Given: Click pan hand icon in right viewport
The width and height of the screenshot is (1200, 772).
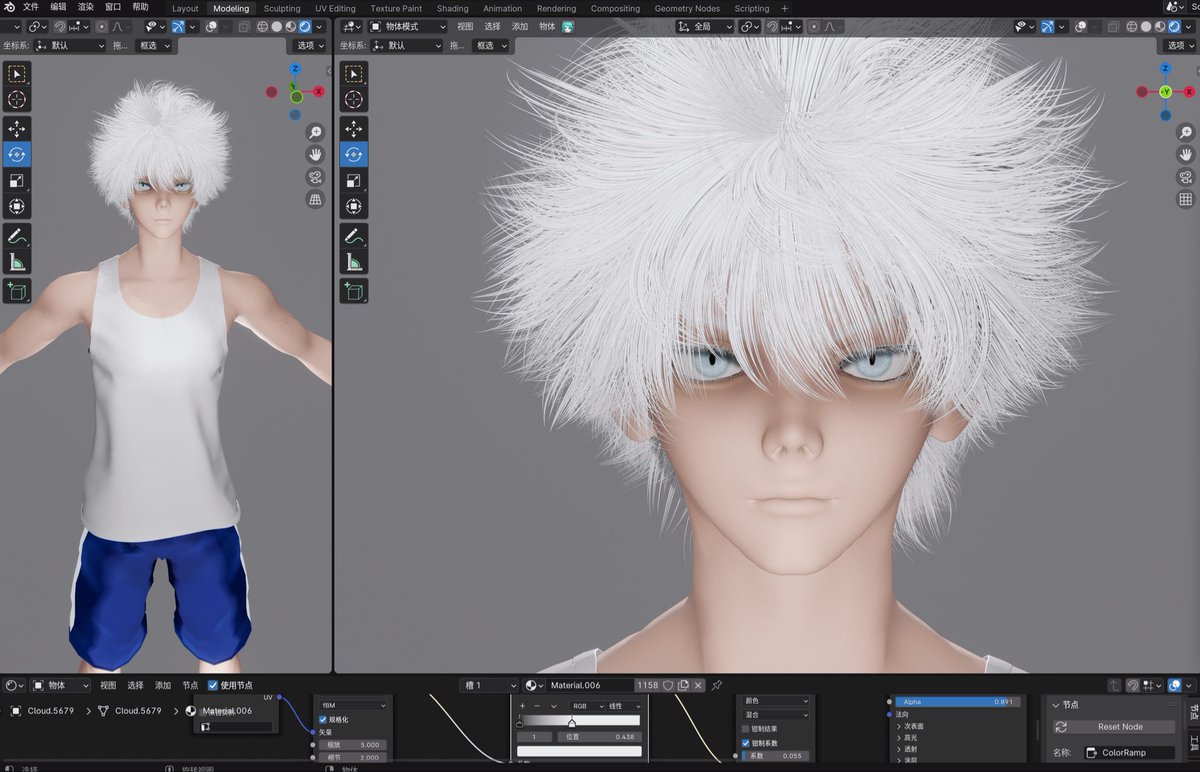Looking at the screenshot, I should 1186,155.
